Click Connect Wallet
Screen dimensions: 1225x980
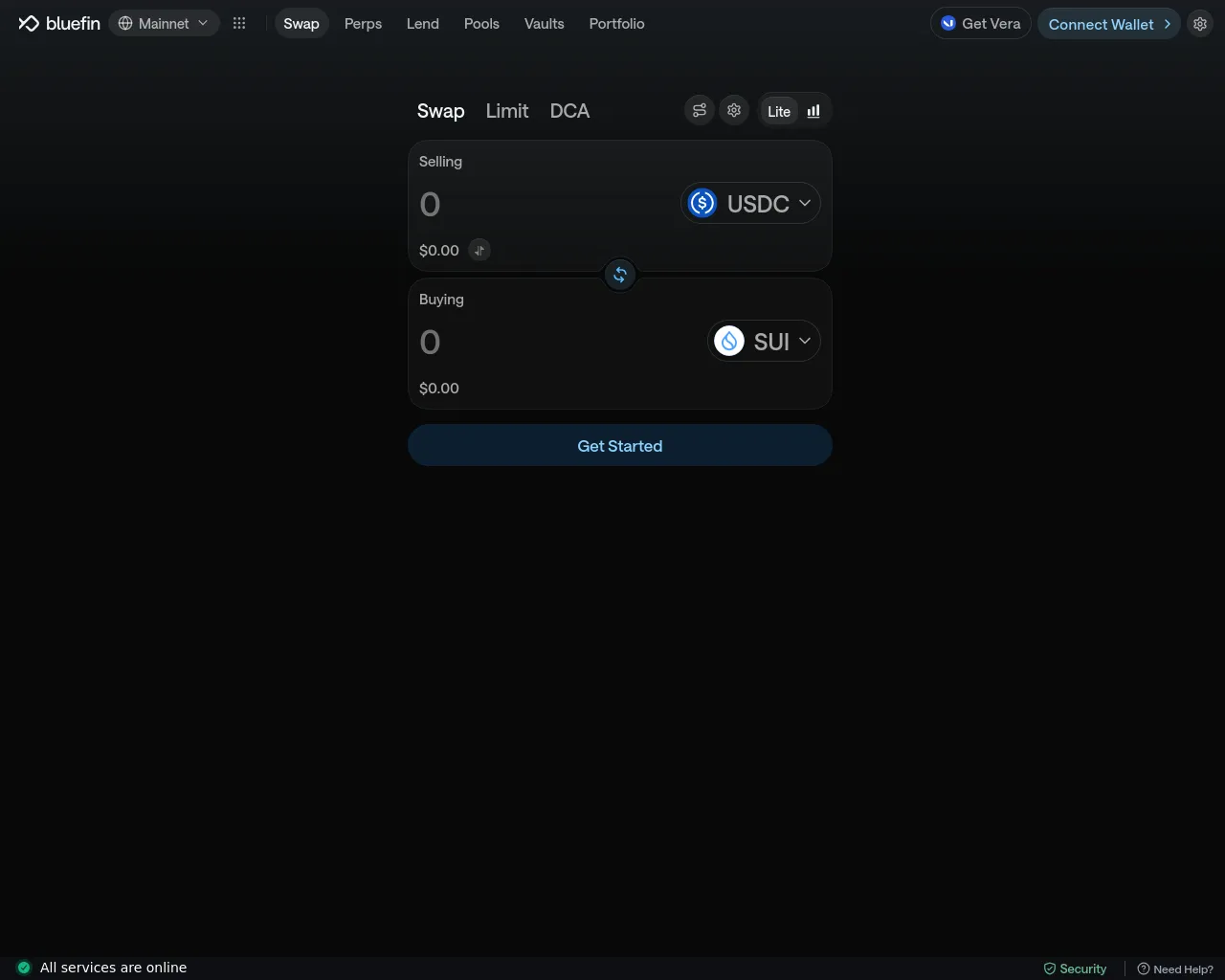click(x=1109, y=23)
